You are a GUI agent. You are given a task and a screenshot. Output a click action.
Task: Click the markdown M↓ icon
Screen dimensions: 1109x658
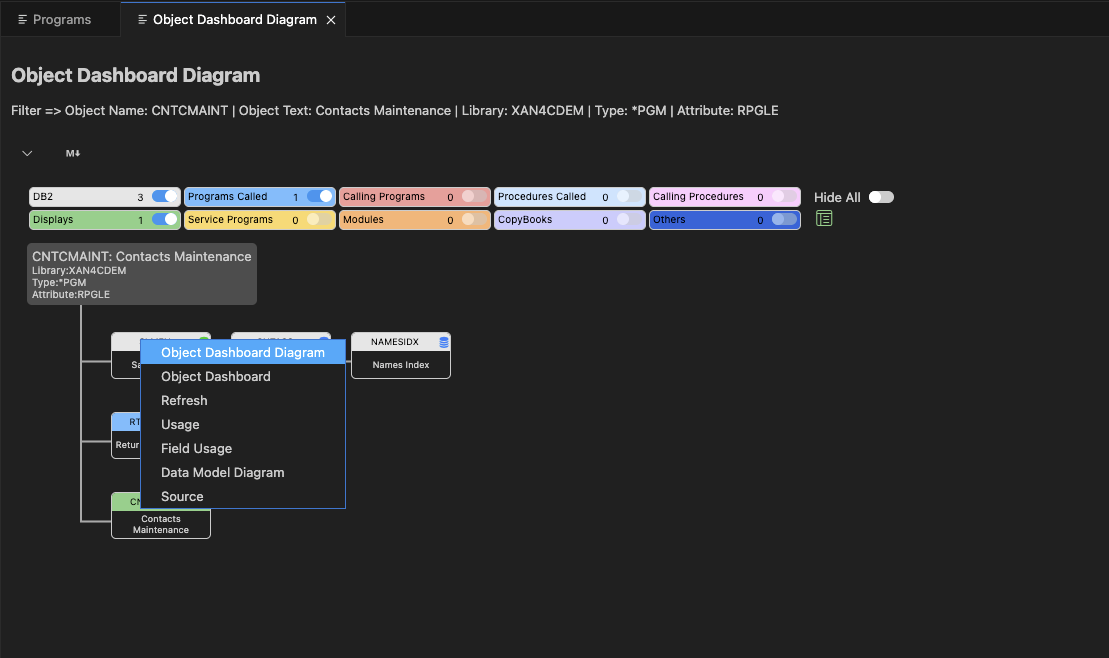pyautogui.click(x=73, y=153)
